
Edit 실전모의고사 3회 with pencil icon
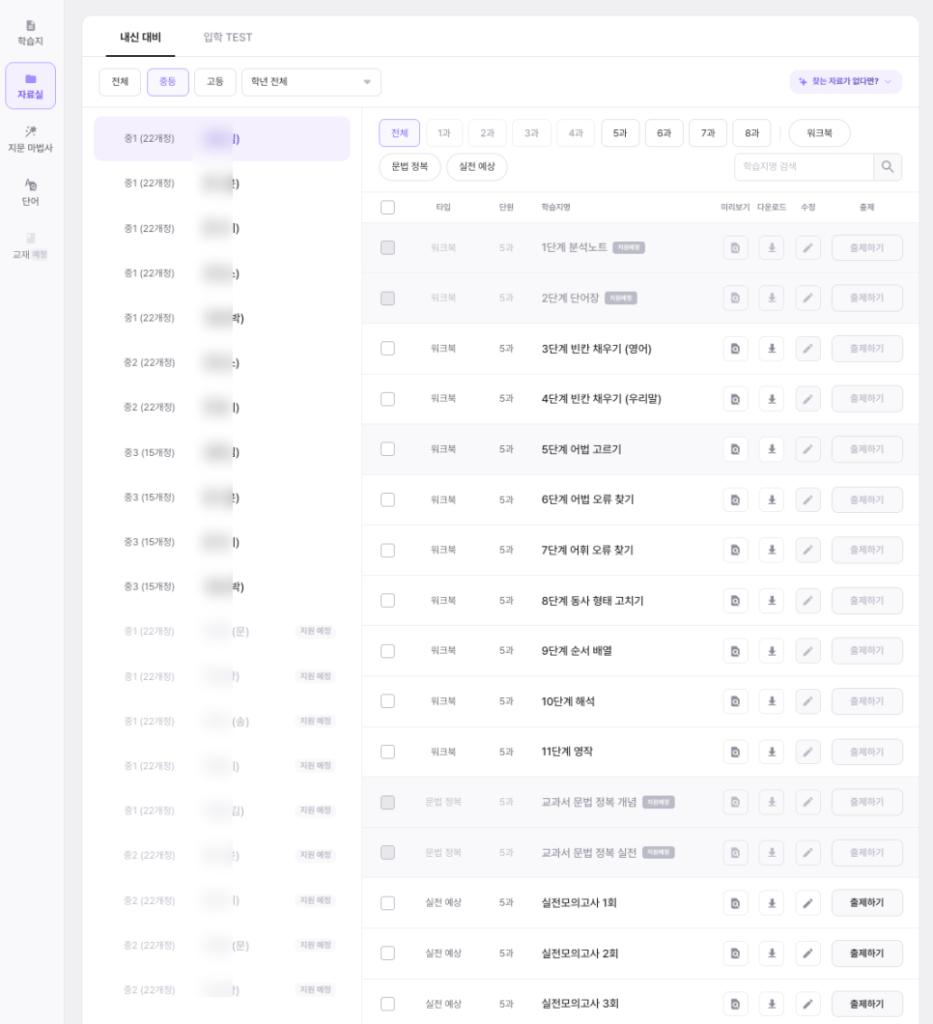808,1004
